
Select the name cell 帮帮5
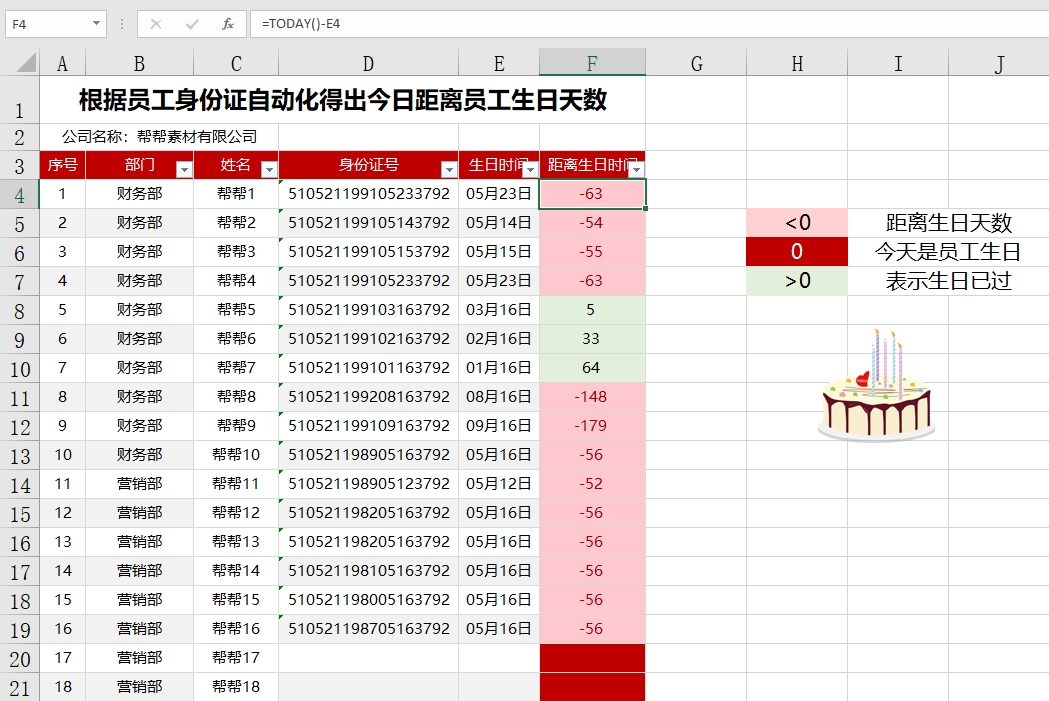pyautogui.click(x=235, y=310)
